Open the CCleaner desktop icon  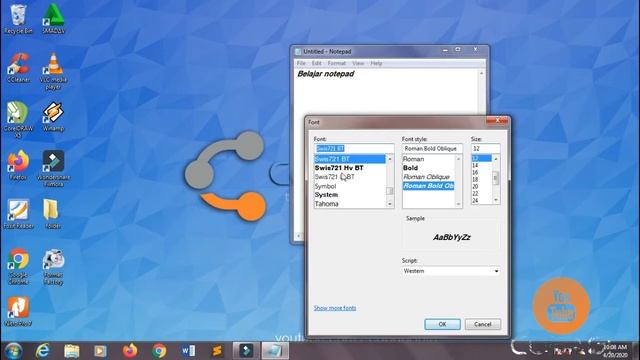pyautogui.click(x=18, y=68)
